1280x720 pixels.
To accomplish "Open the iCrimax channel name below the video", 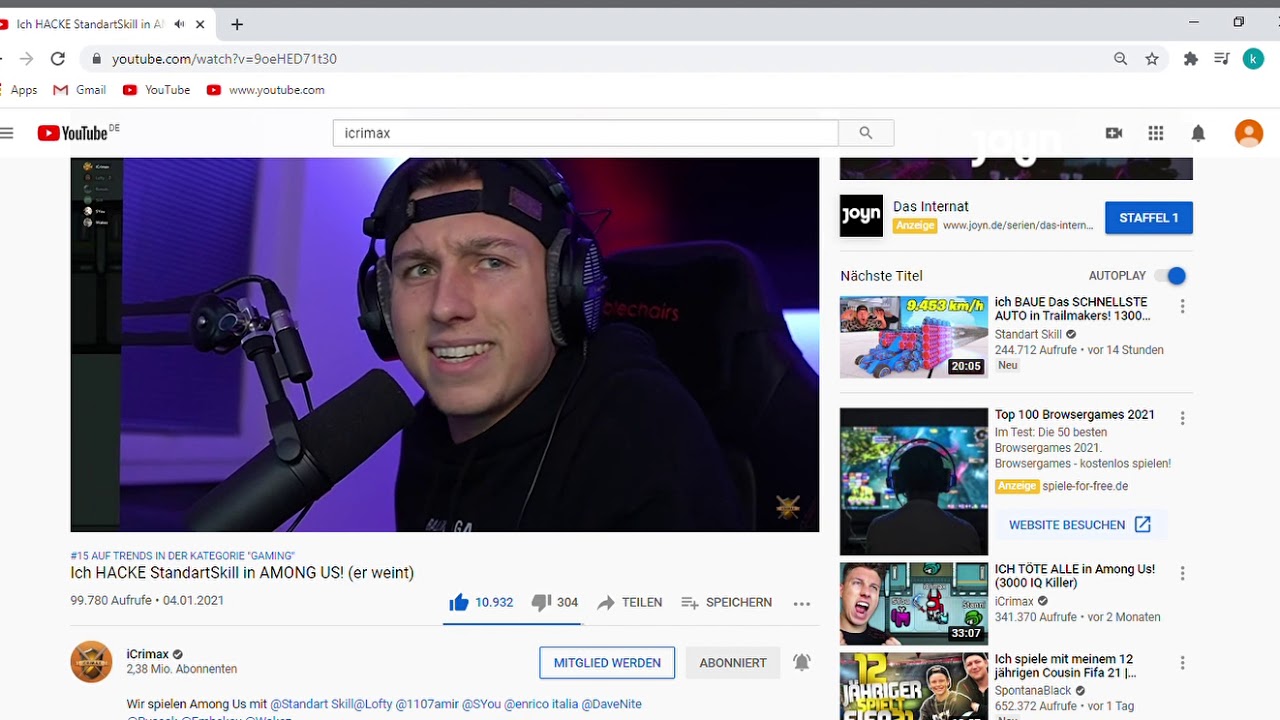I will coord(148,654).
